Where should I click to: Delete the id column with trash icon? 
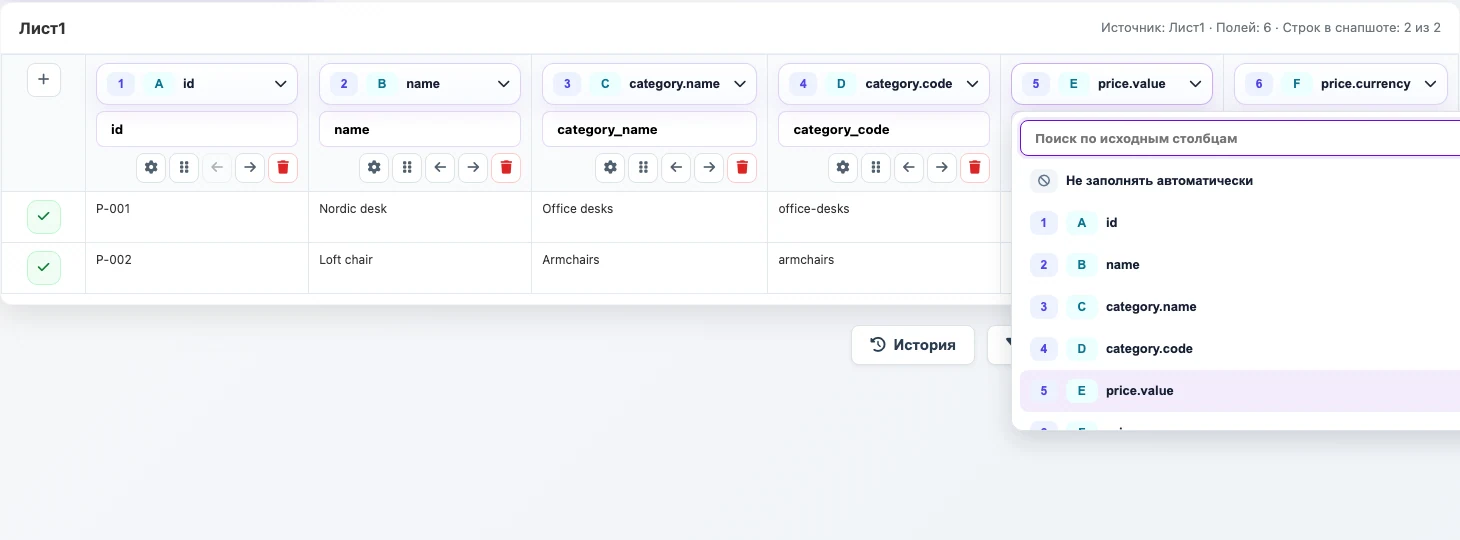(x=283, y=167)
